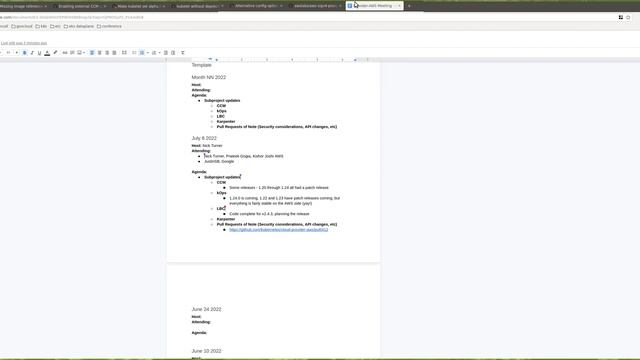Image resolution: width=640 pixels, height=360 pixels.
Task: Toggle underline formatting in the toolbar
Action: [40, 53]
